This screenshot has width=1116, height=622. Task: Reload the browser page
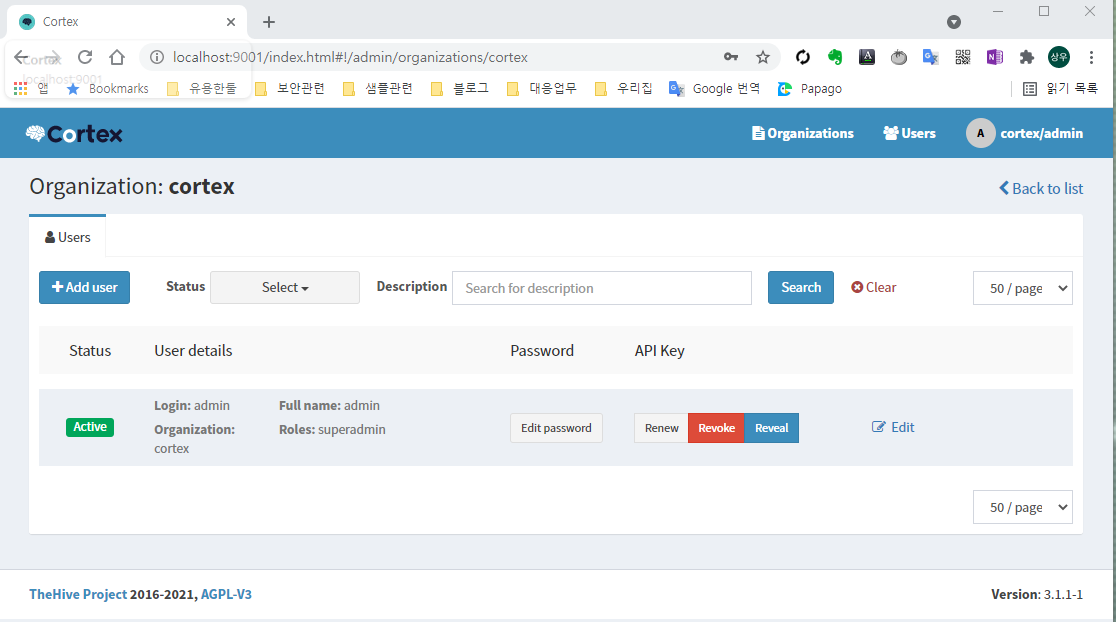[x=85, y=57]
